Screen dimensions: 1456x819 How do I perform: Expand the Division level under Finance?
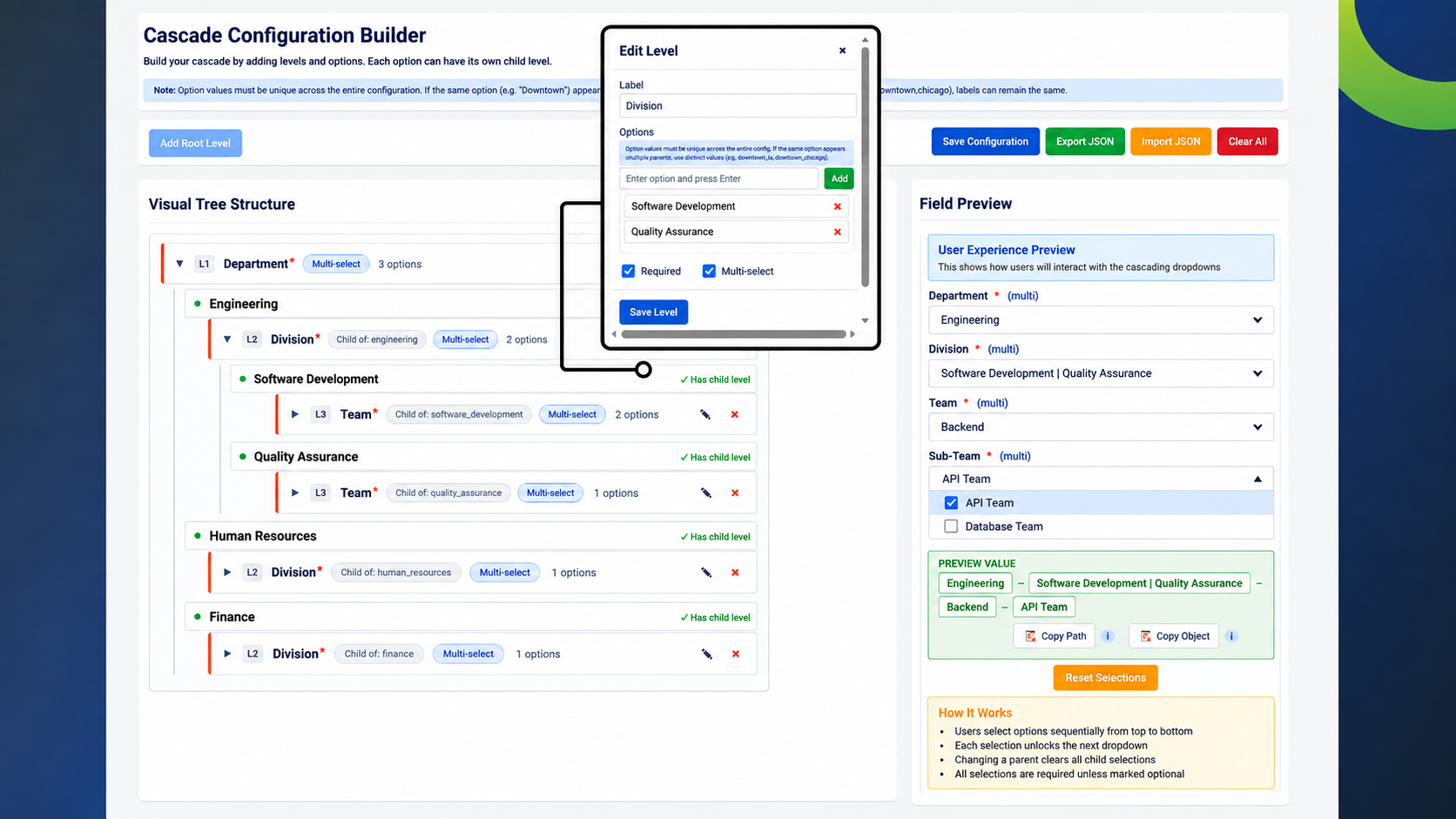coord(227,654)
